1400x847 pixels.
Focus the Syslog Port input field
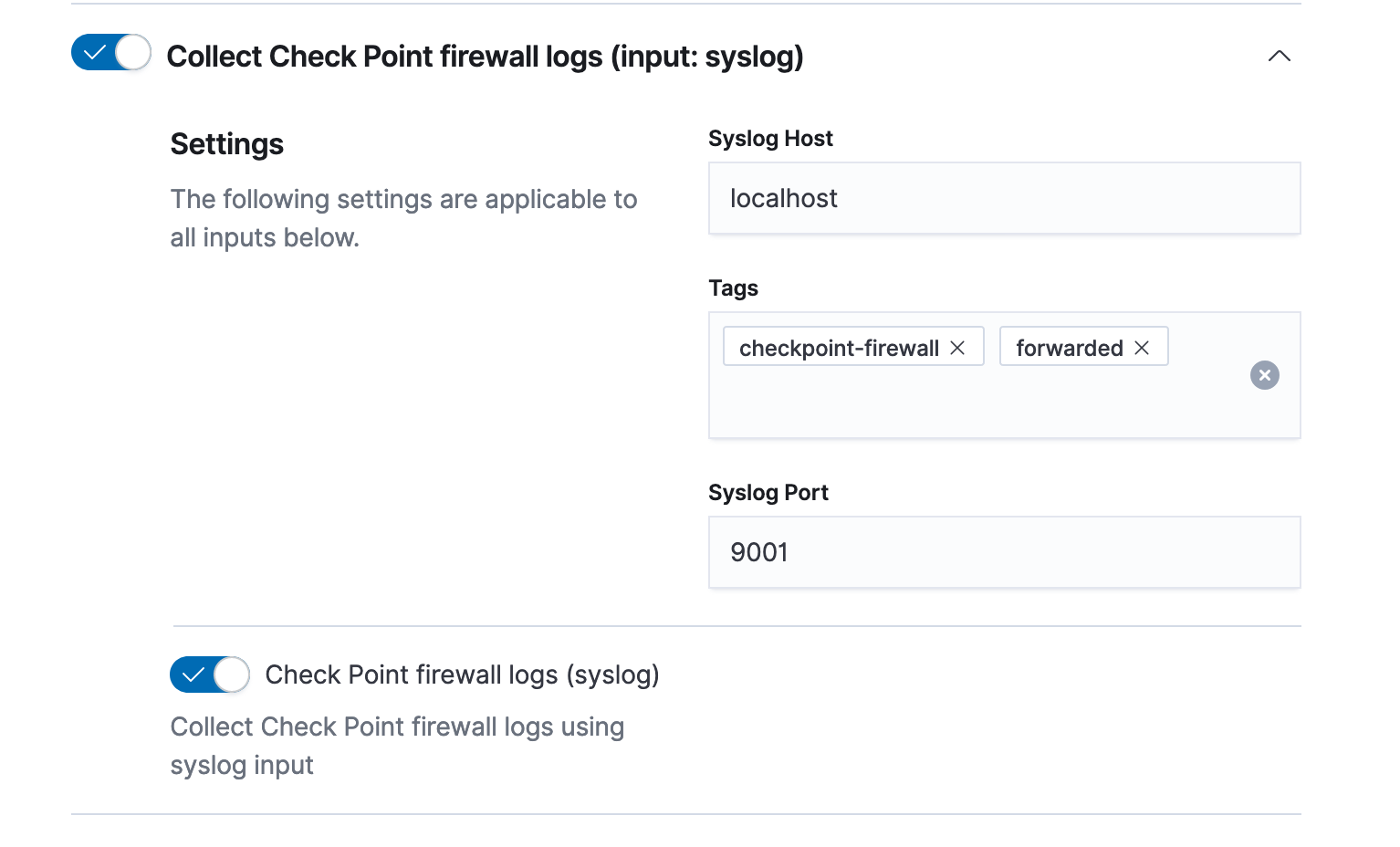[x=1004, y=552]
